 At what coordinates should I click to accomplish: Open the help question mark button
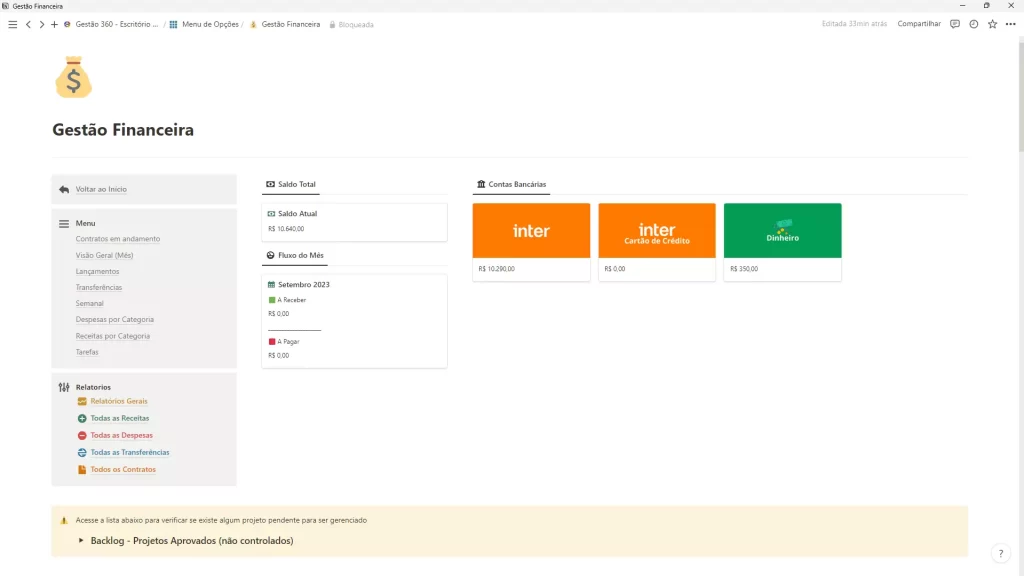[x=1000, y=553]
